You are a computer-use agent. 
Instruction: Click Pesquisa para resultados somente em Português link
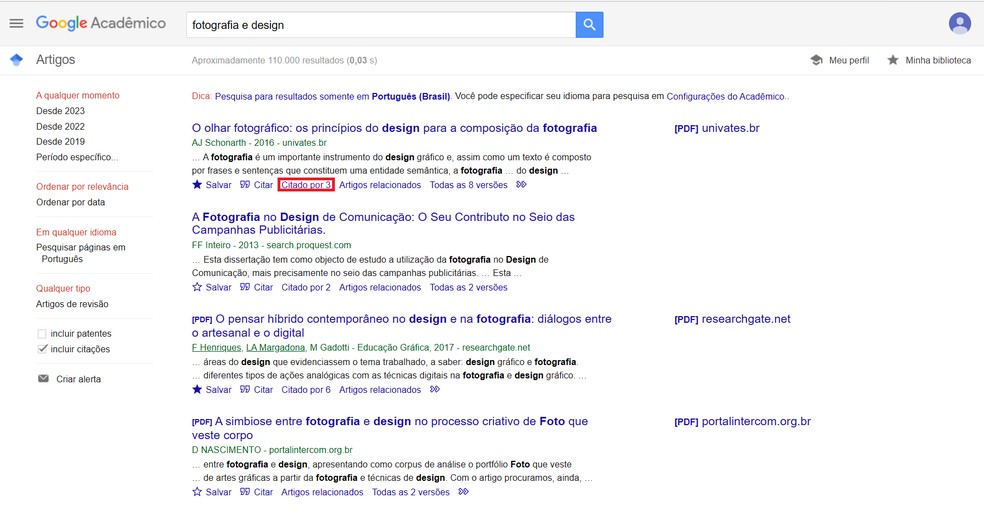coord(333,97)
